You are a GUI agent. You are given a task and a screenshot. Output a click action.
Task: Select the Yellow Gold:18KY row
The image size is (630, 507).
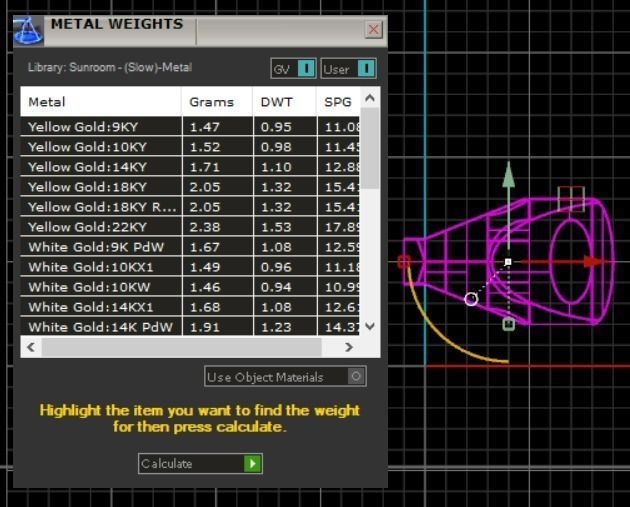(190, 187)
